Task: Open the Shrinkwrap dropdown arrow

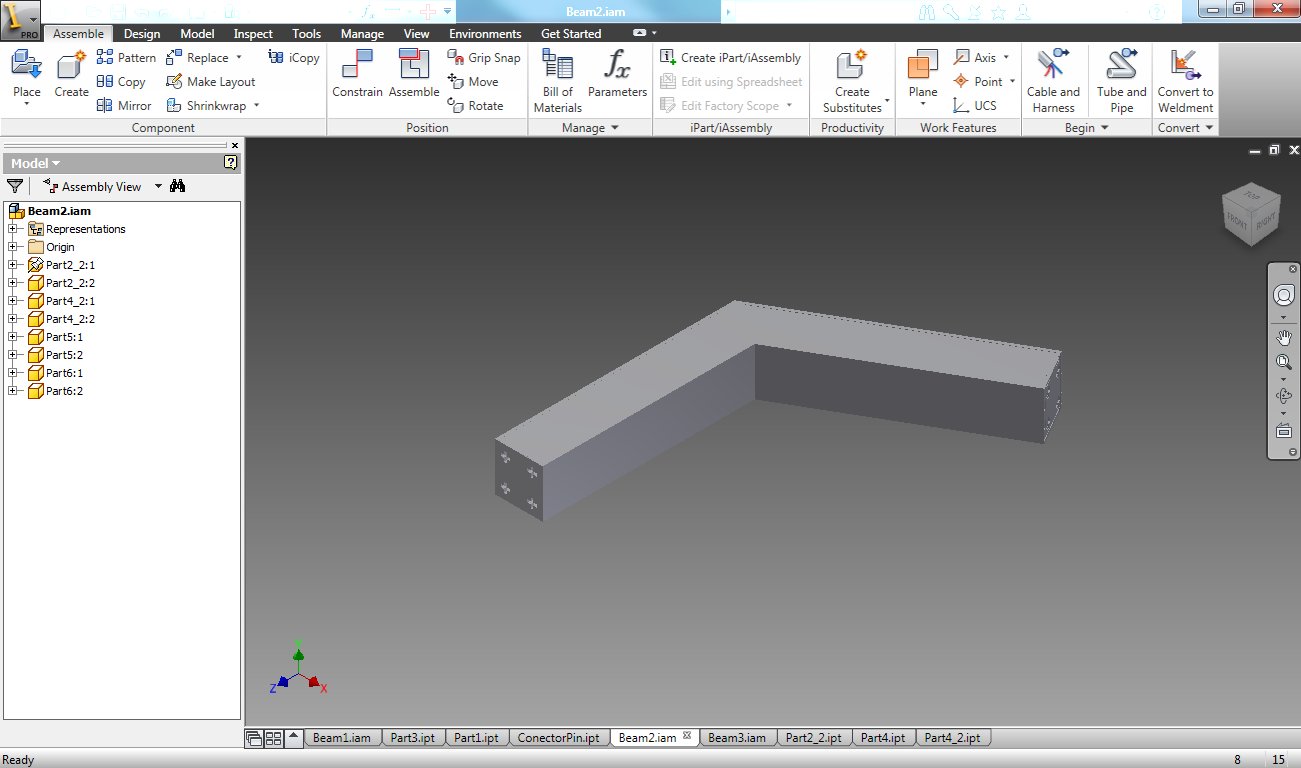Action: click(x=256, y=106)
